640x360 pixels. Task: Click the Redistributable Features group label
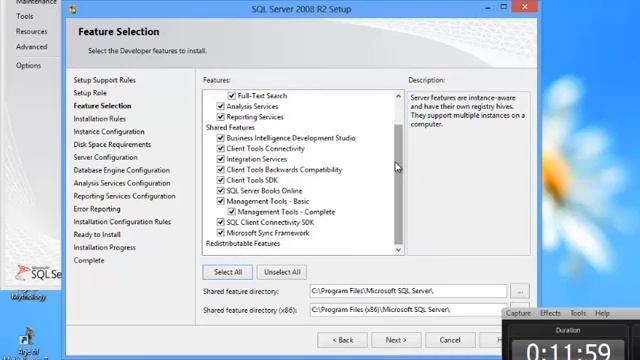243,243
